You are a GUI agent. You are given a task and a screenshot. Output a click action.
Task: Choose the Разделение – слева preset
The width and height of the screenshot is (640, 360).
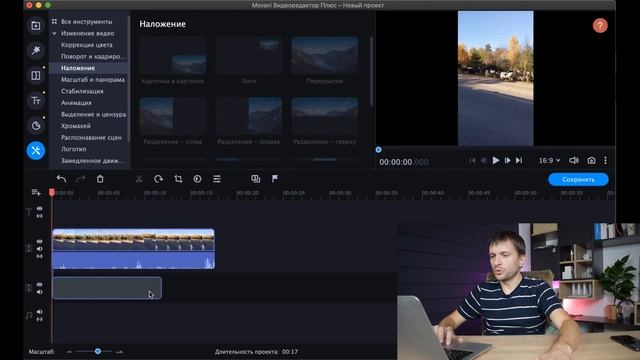(173, 116)
